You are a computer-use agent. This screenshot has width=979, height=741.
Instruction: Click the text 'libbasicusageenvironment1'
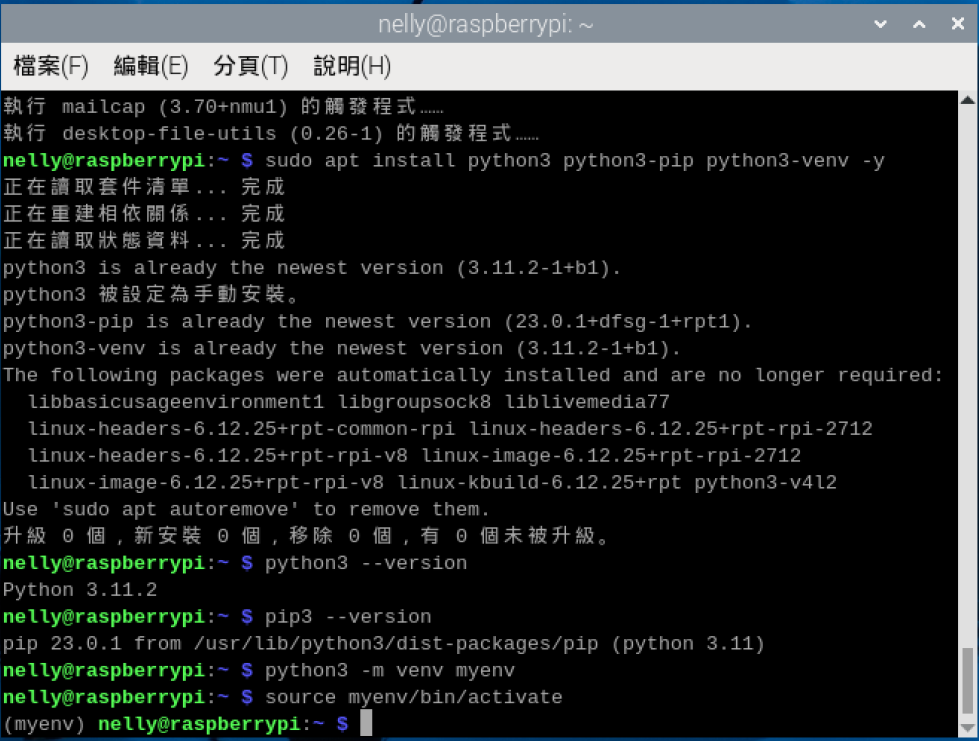[x=176, y=402]
